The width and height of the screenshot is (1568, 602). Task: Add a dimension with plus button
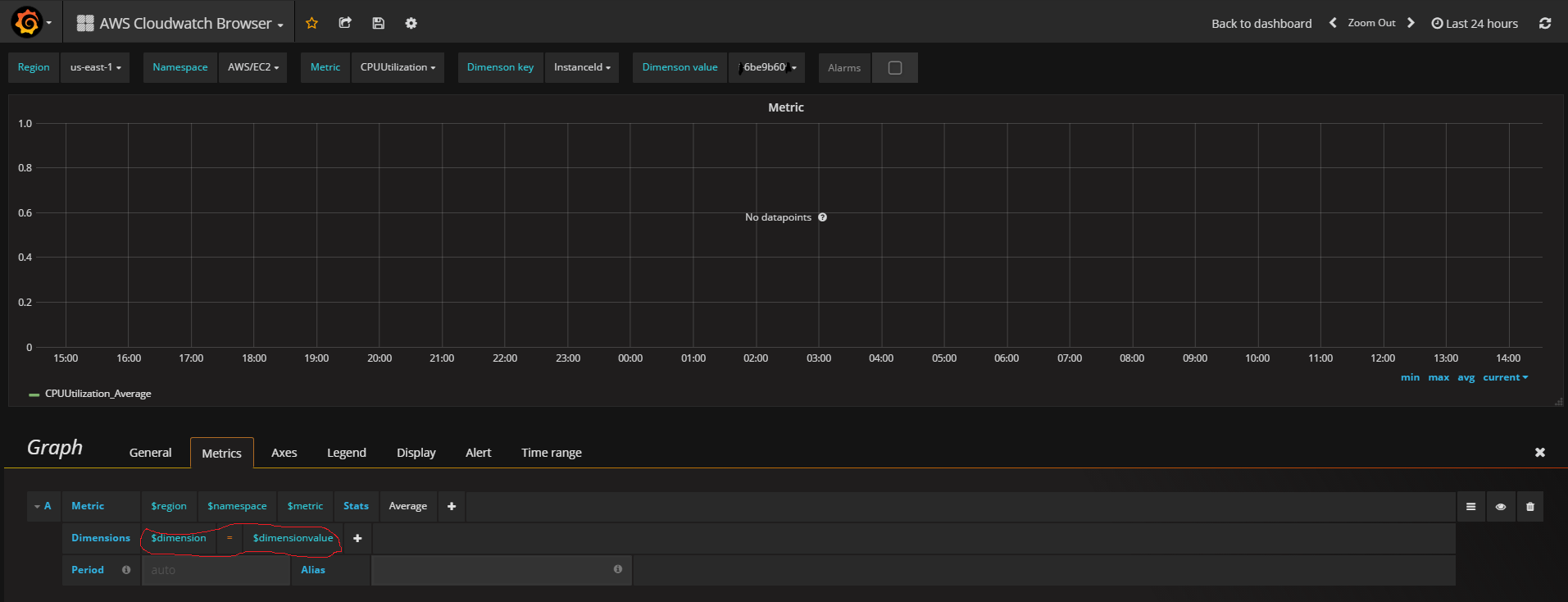pyautogui.click(x=357, y=538)
